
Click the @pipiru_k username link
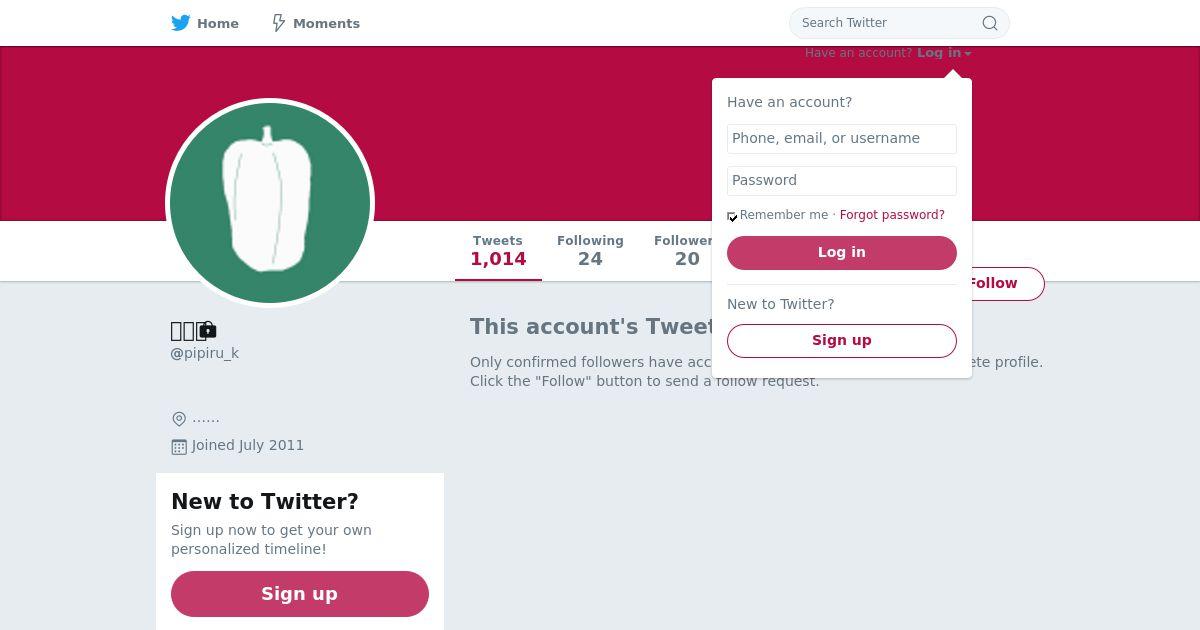coord(205,353)
